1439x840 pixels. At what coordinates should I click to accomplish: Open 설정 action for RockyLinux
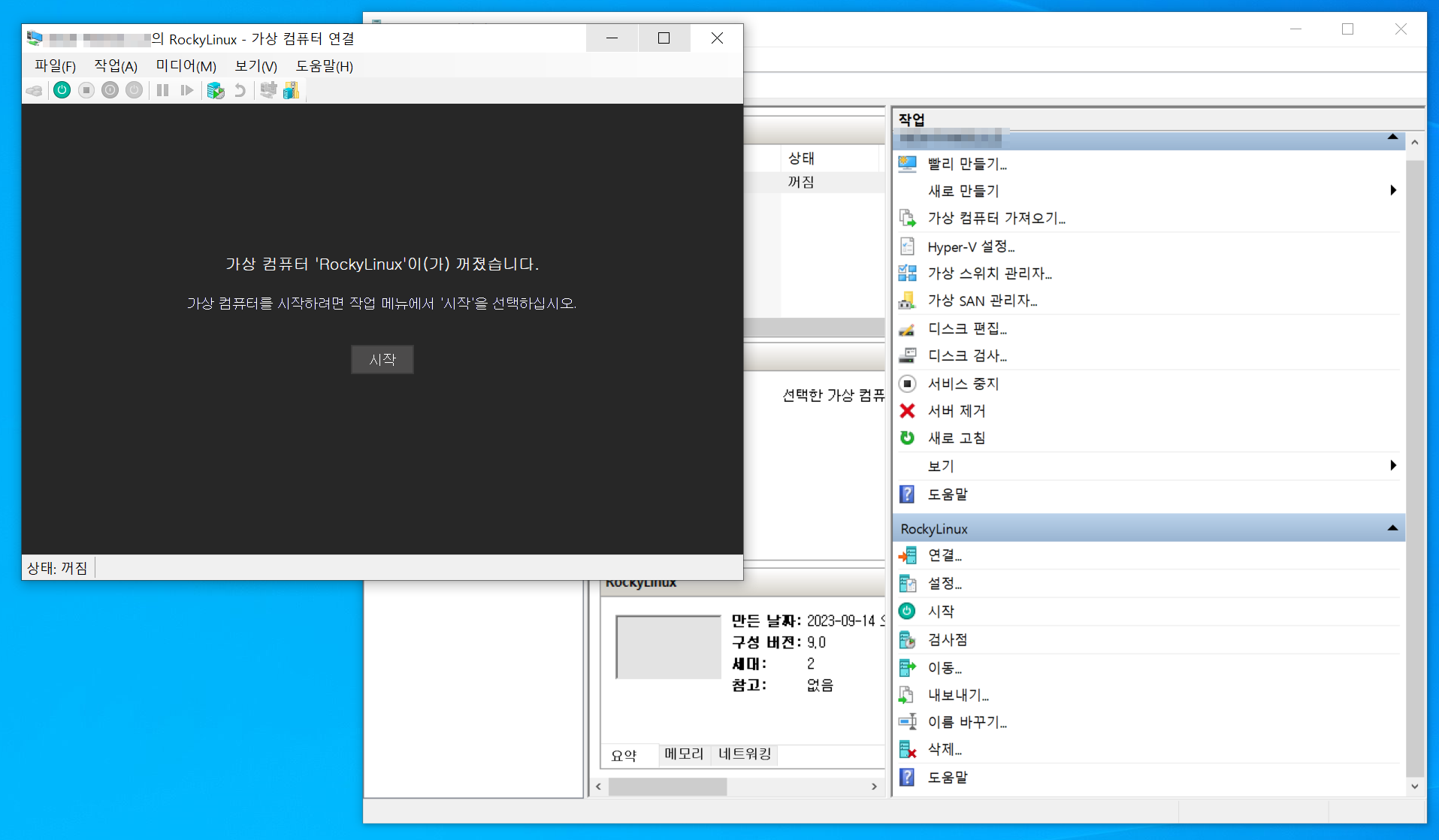pyautogui.click(x=945, y=583)
